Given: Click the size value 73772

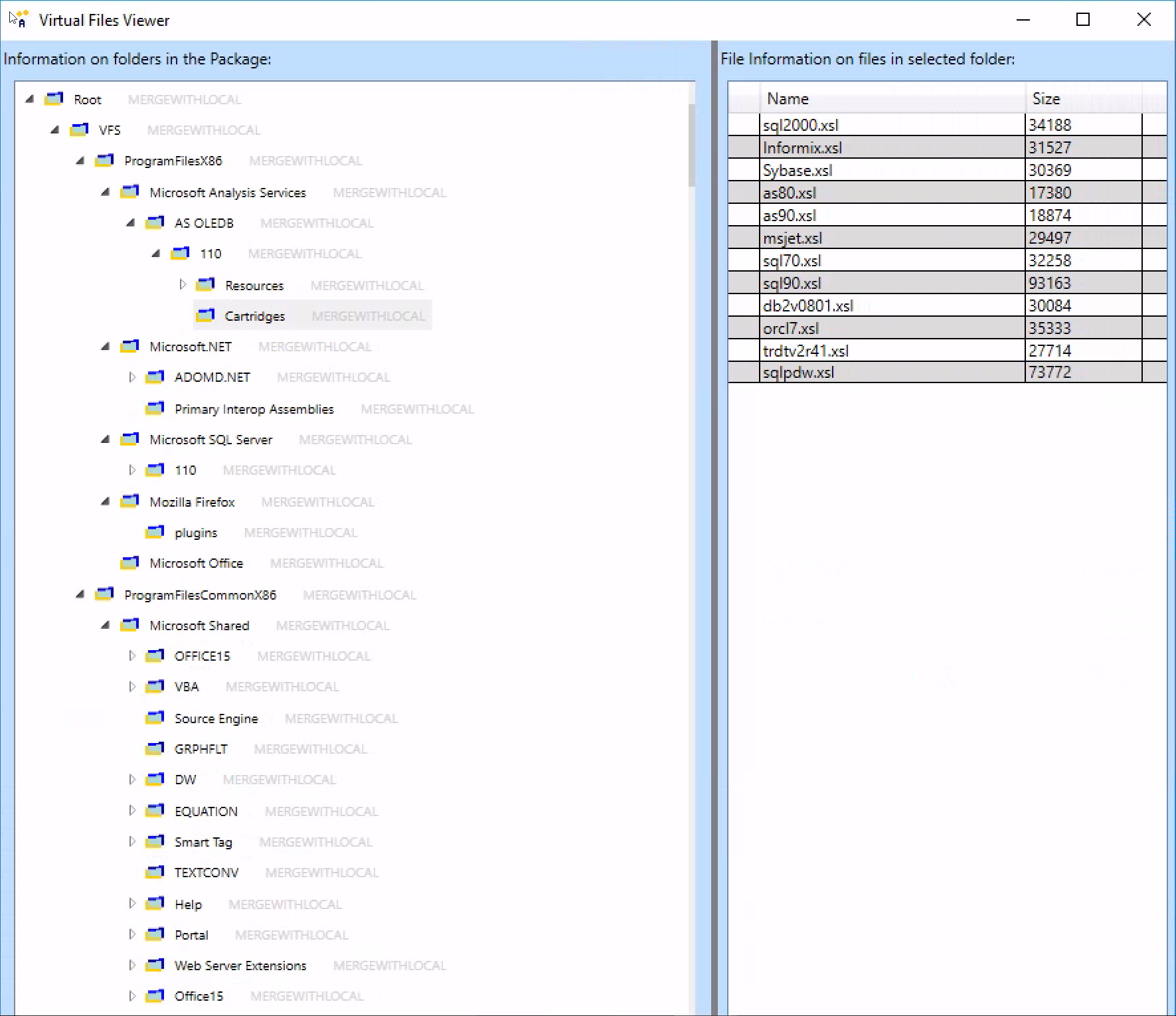Looking at the screenshot, I should click(1050, 373).
